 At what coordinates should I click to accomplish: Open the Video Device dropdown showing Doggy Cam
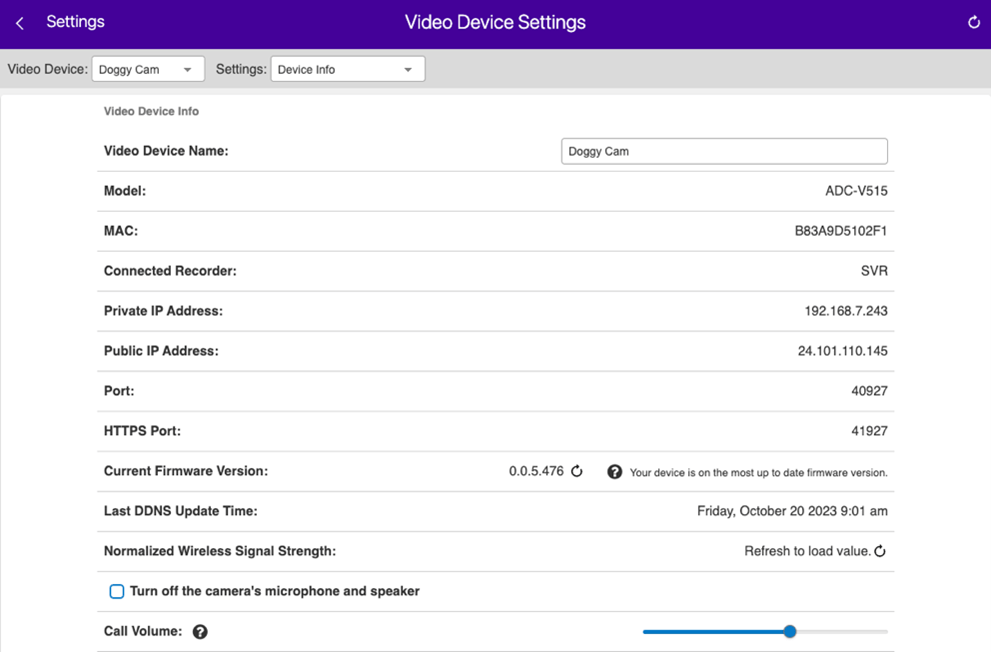[x=148, y=69]
